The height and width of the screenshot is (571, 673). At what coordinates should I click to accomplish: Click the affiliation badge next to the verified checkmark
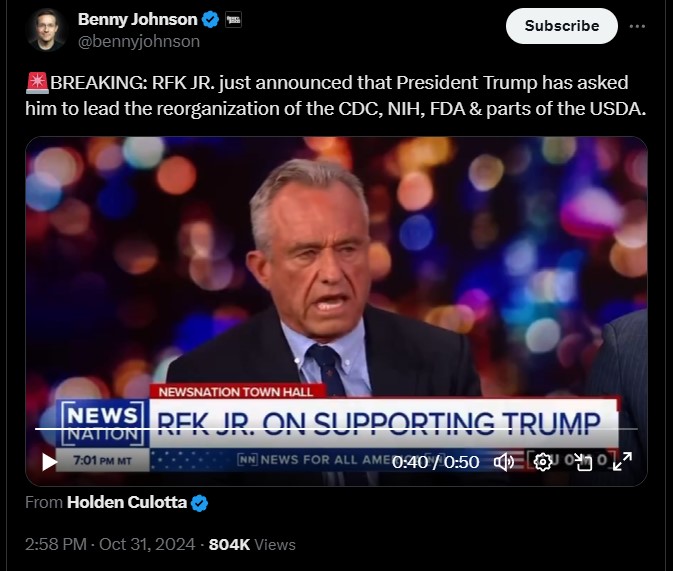tap(233, 20)
